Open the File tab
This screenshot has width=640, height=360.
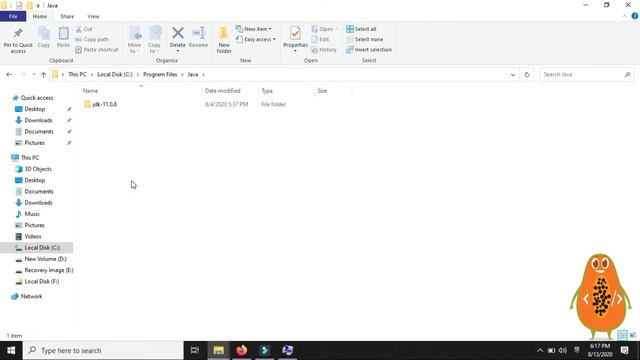click(13, 16)
